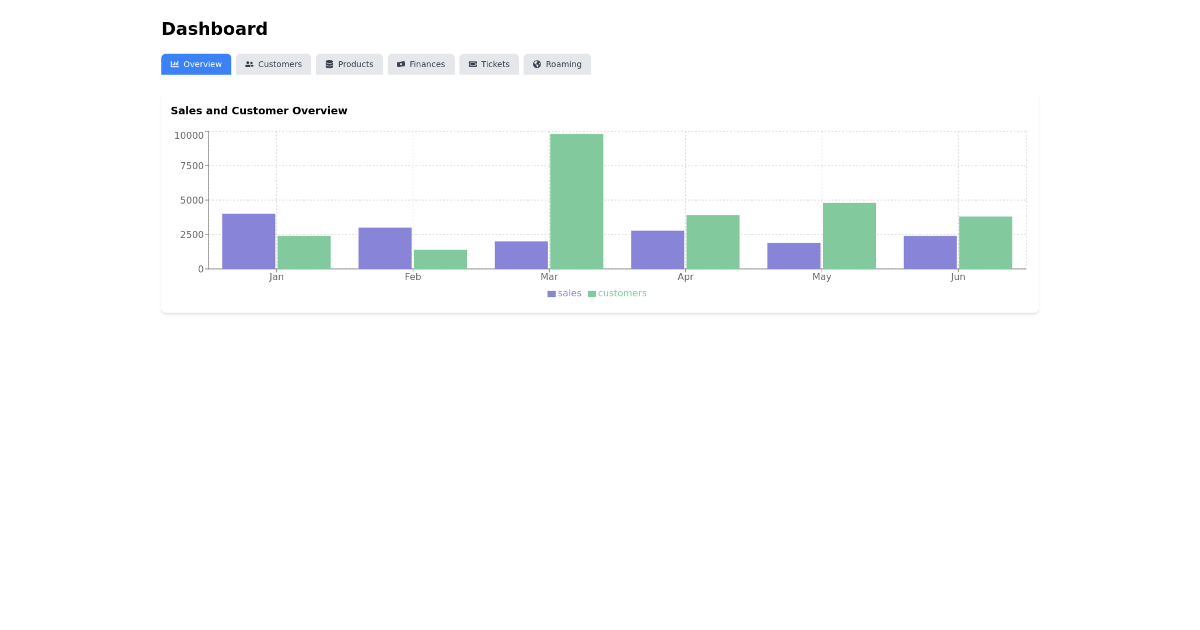Click the purple June sales bar

[x=930, y=252]
